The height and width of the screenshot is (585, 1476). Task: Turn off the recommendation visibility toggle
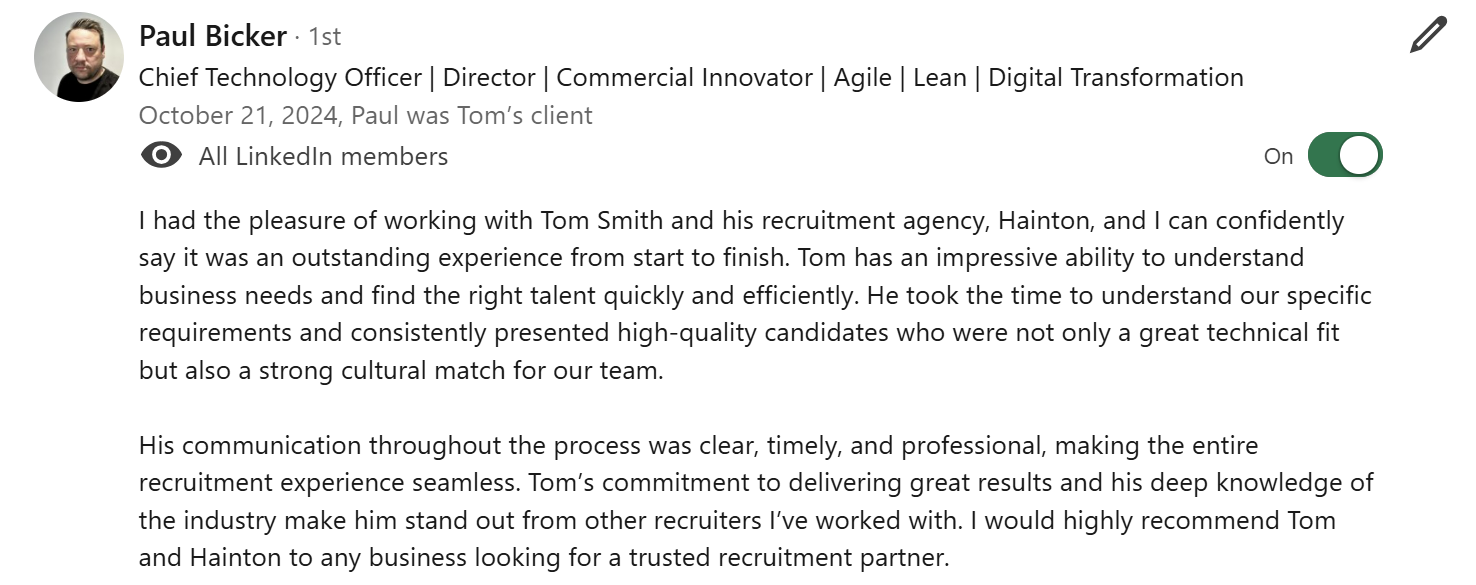point(1345,156)
